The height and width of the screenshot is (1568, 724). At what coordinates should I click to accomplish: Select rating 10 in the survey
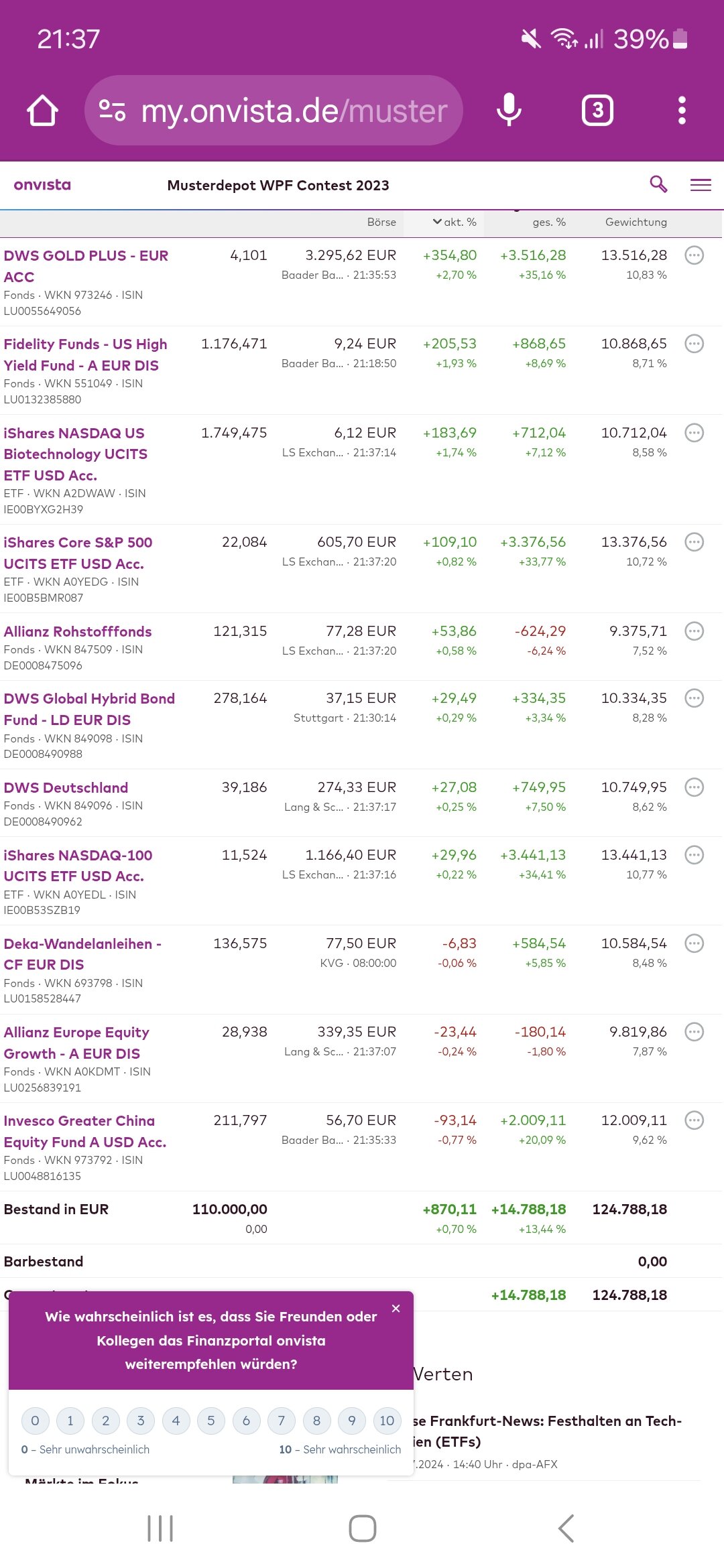(387, 1421)
